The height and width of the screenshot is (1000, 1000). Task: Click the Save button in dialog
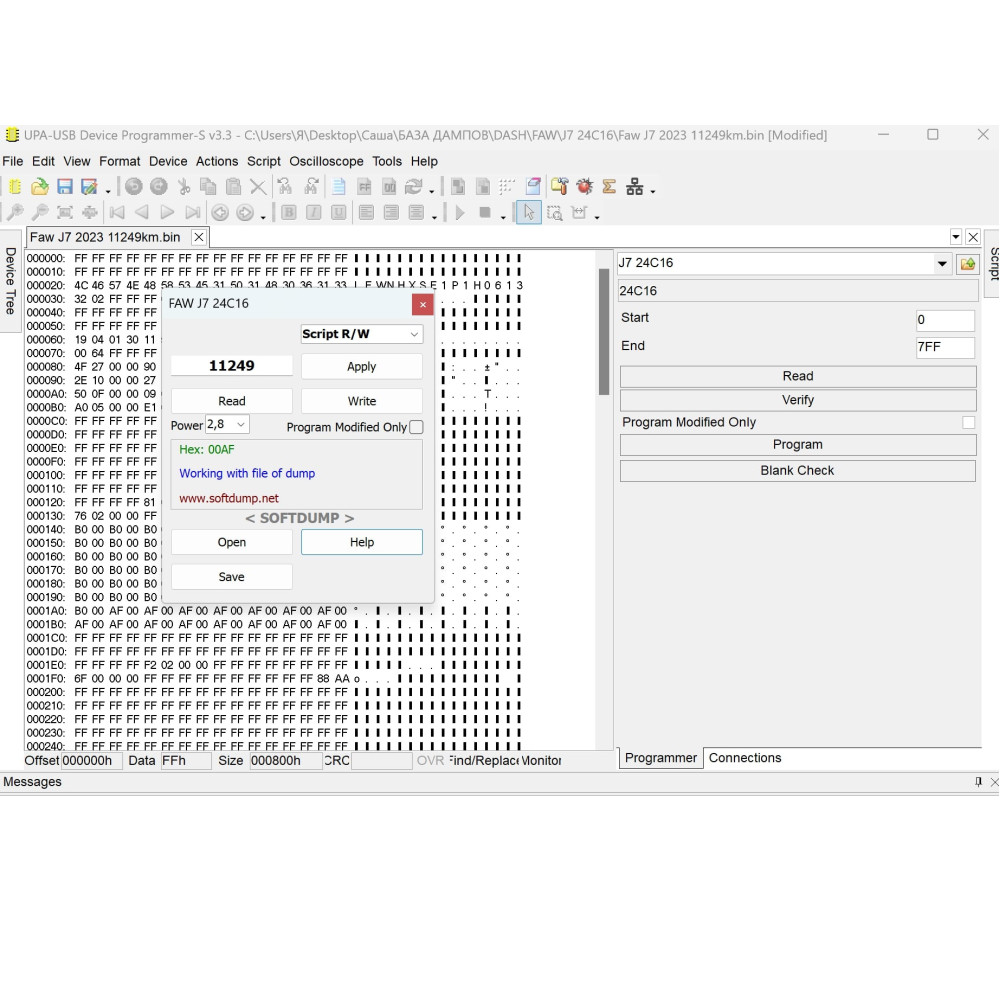pos(232,577)
